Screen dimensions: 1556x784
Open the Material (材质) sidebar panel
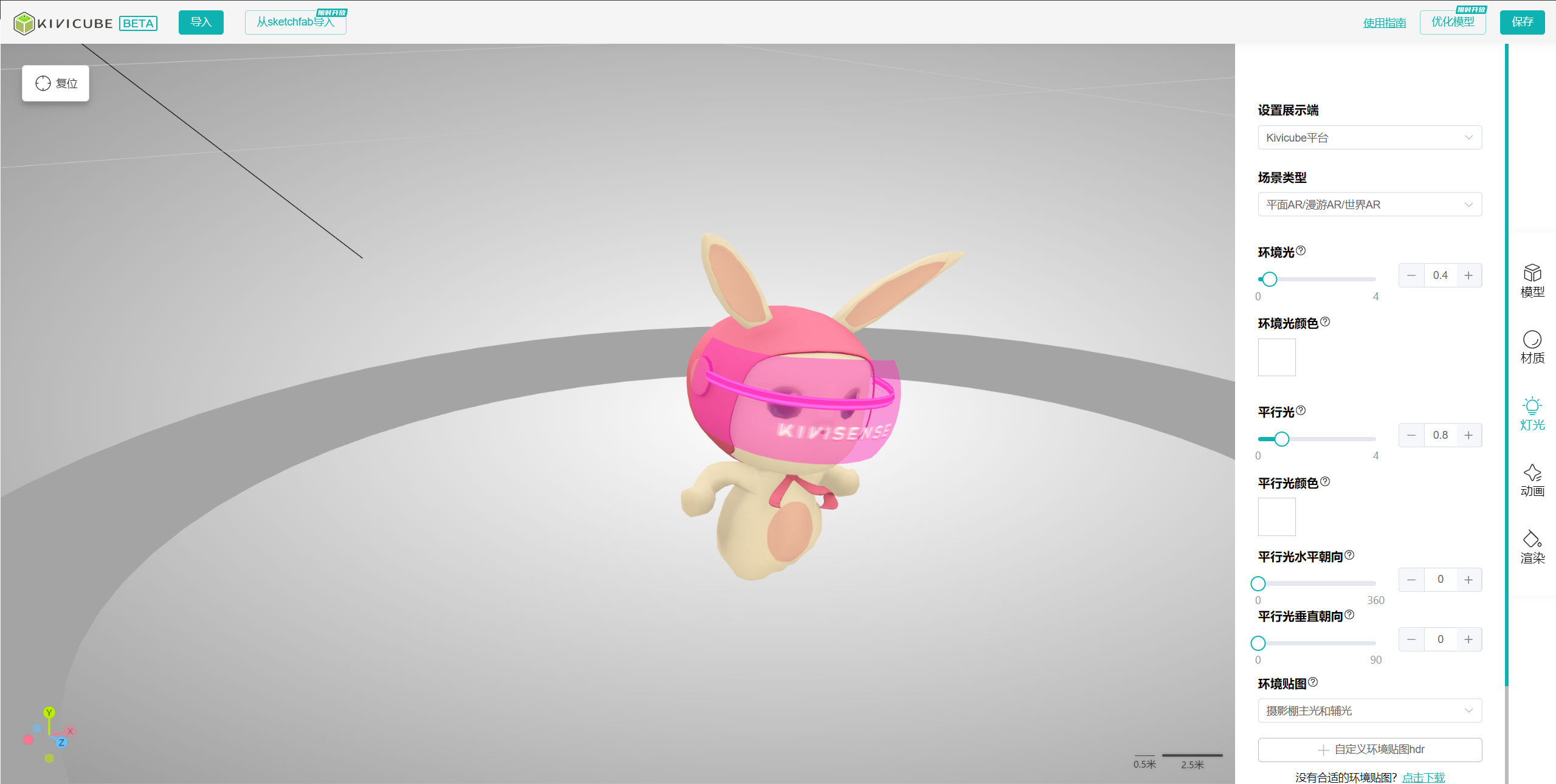(1532, 347)
